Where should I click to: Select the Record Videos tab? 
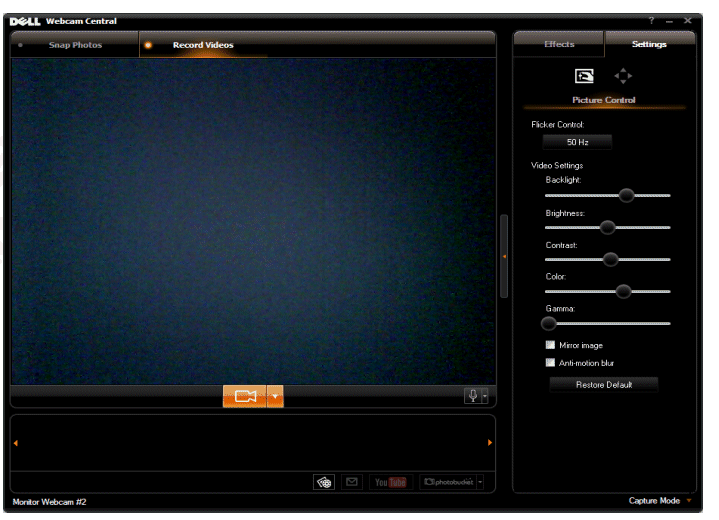(203, 45)
